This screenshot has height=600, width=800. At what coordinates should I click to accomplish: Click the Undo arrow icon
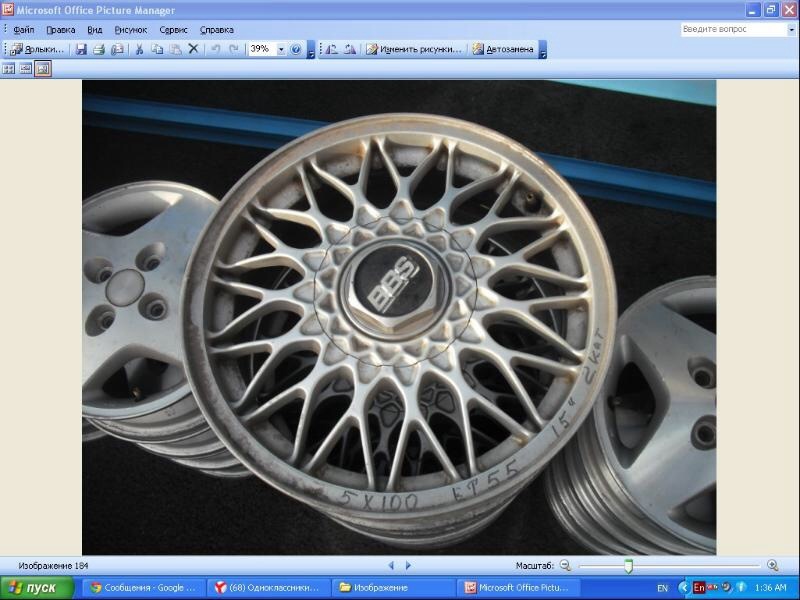tap(215, 49)
